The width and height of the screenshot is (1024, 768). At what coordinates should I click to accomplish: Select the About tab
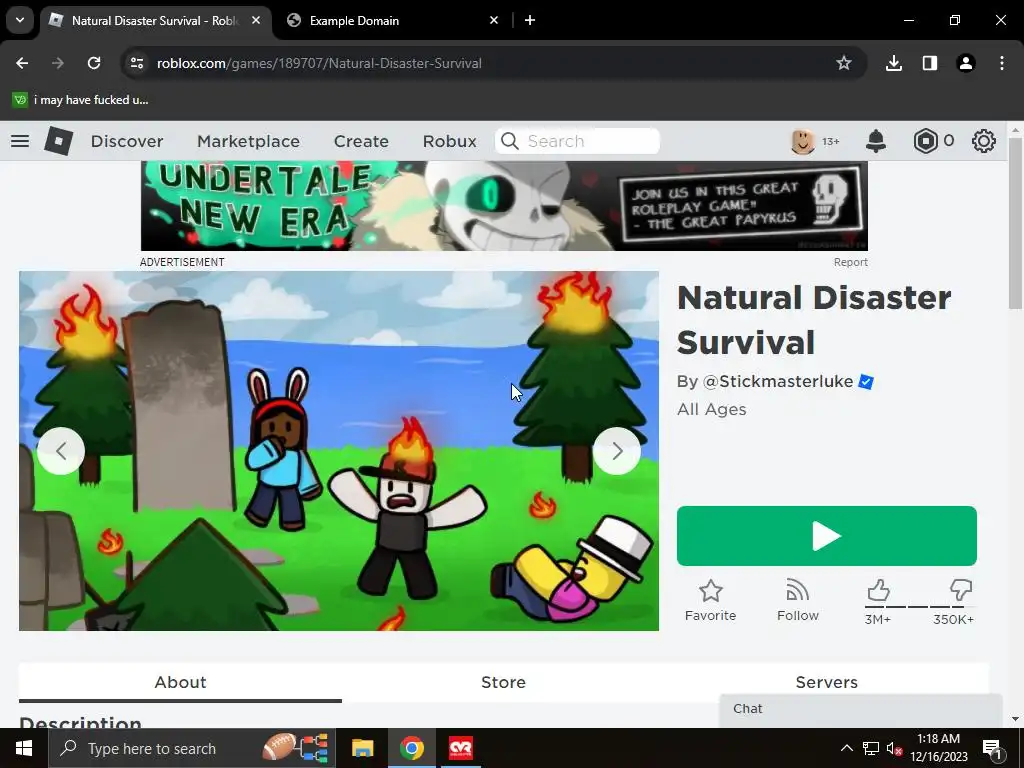tap(180, 682)
